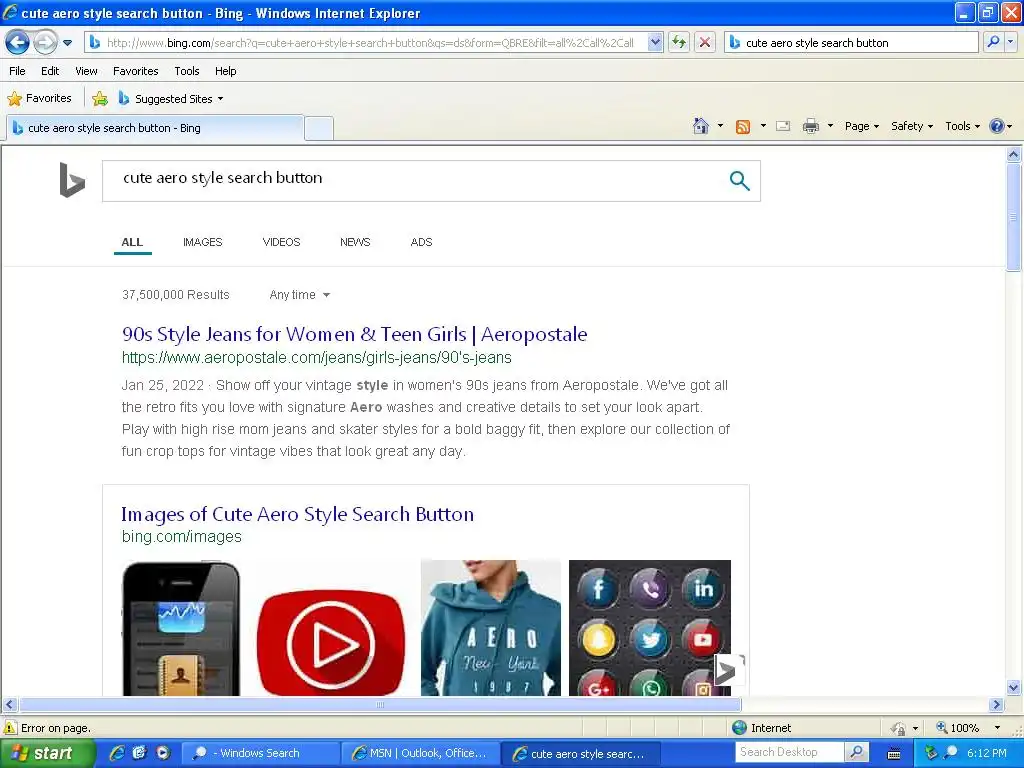Open the red YouTube play button thumbnail
This screenshot has height=768, width=1024.
click(330, 643)
